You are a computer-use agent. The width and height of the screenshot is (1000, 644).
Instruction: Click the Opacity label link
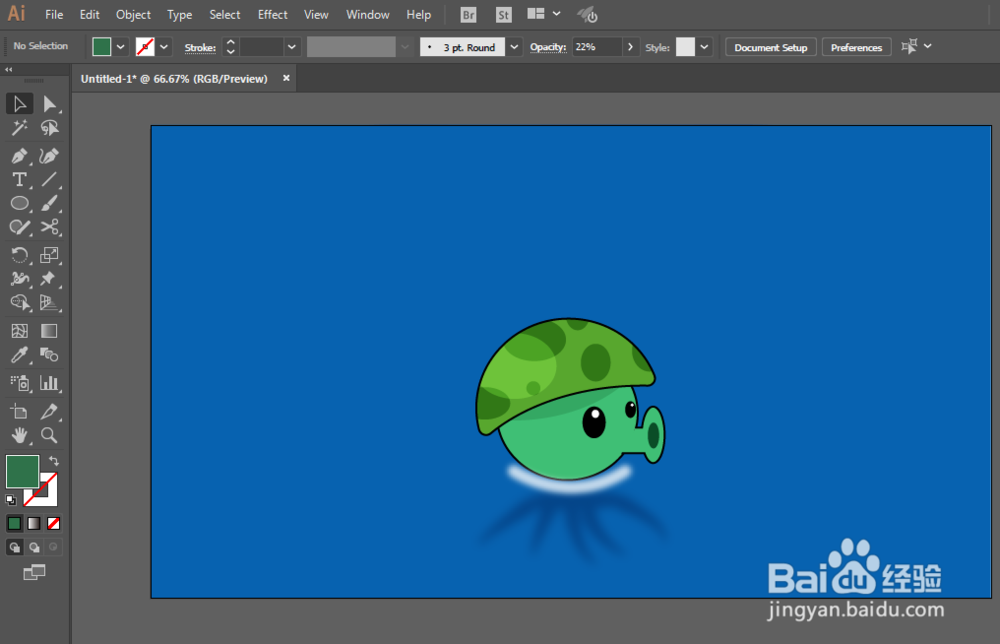point(548,47)
